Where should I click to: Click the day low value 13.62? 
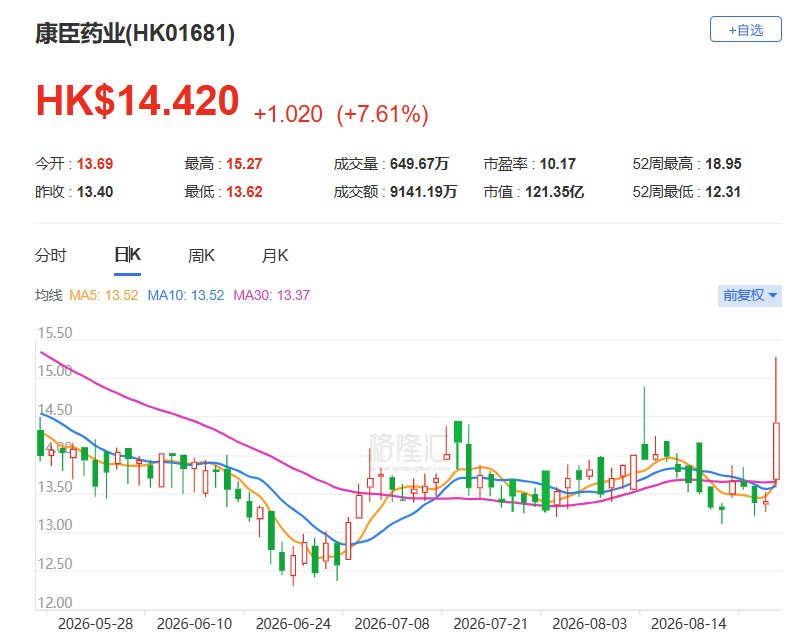point(244,192)
